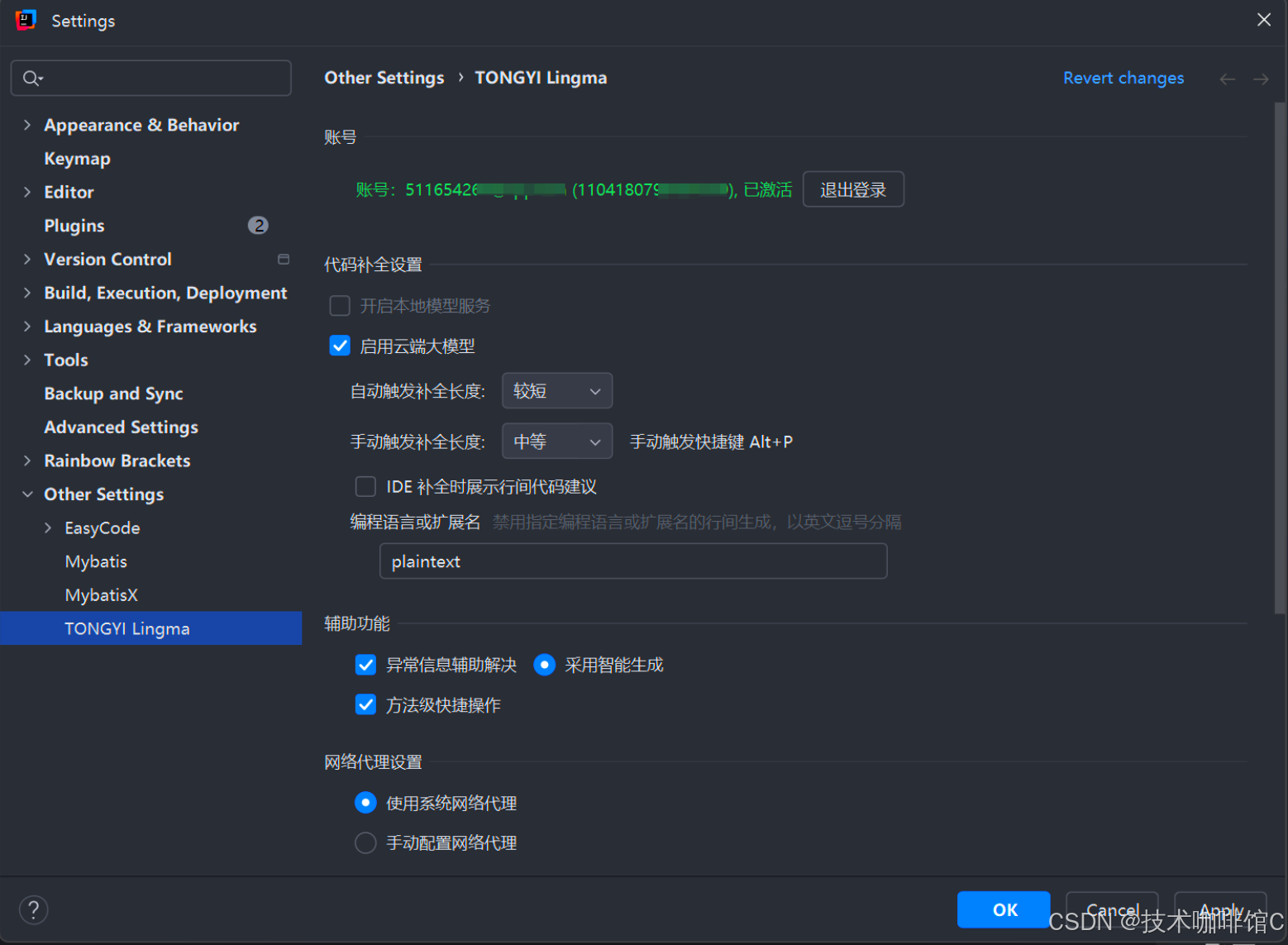Screen dimensions: 1288x945
Task: Uncheck 启用云端大模型 checkbox
Action: tap(340, 346)
